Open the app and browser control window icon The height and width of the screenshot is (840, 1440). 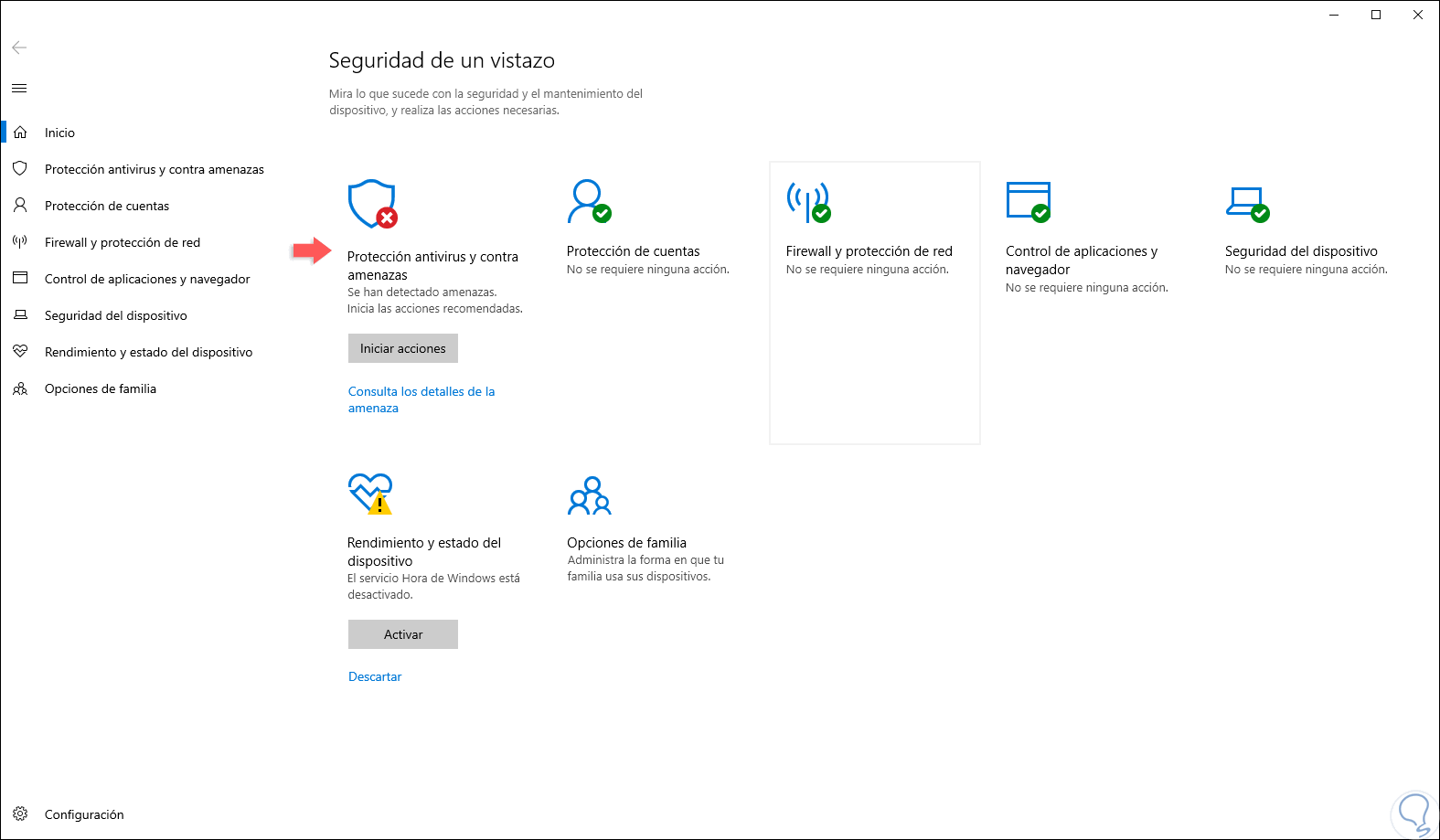tap(1028, 201)
